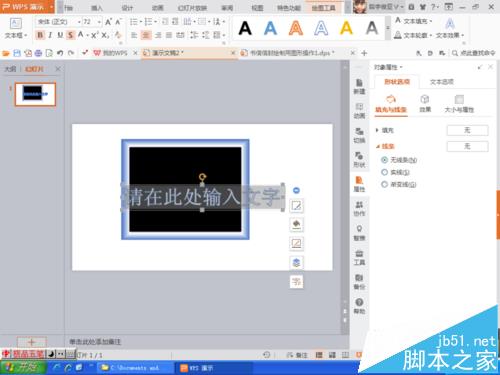Screen dimensions: 500x375
Task: Open the 属性 sidebar panel
Action: click(359, 184)
